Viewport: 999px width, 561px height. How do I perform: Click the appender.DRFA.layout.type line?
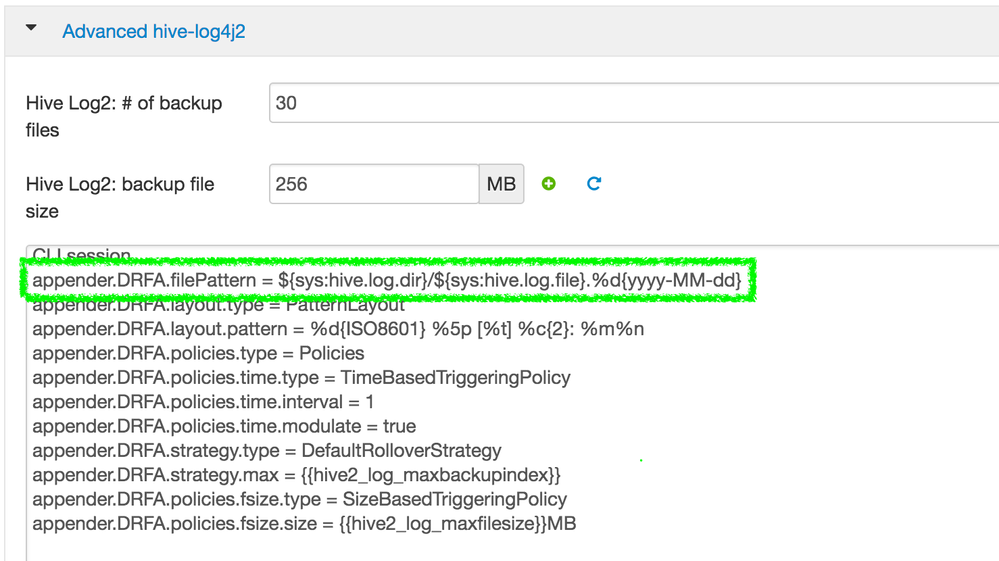click(x=218, y=306)
